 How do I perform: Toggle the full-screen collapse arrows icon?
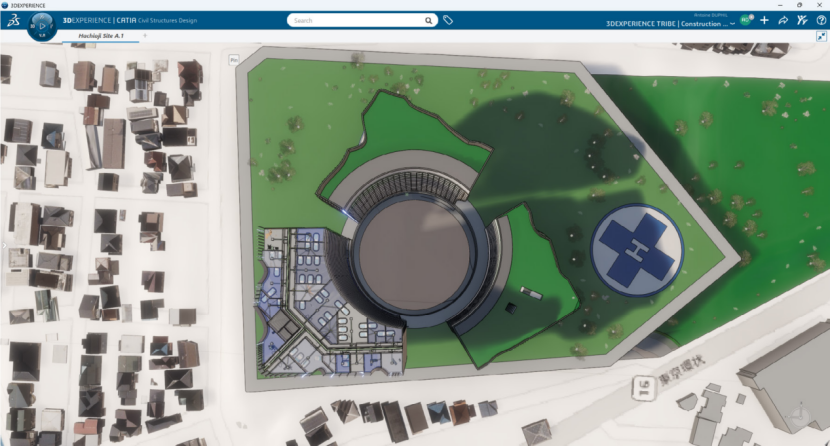click(822, 36)
